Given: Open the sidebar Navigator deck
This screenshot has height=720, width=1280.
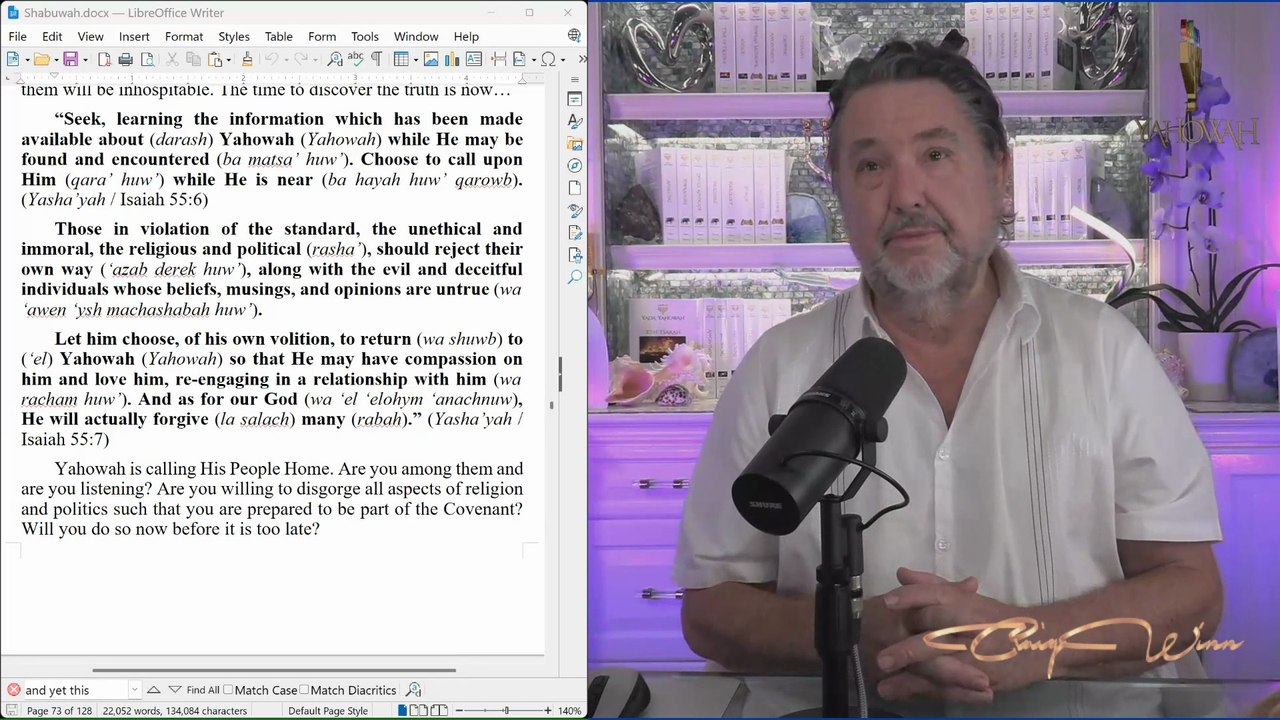Looking at the screenshot, I should pos(575,166).
